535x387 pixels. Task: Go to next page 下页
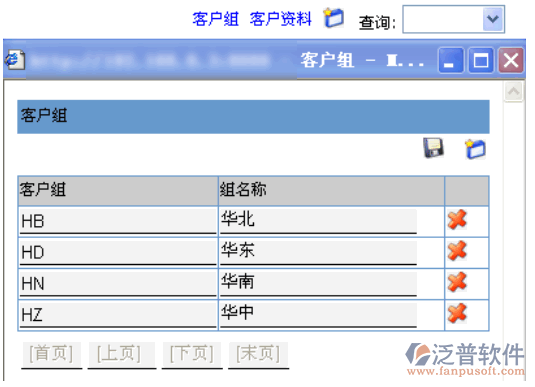tap(192, 354)
